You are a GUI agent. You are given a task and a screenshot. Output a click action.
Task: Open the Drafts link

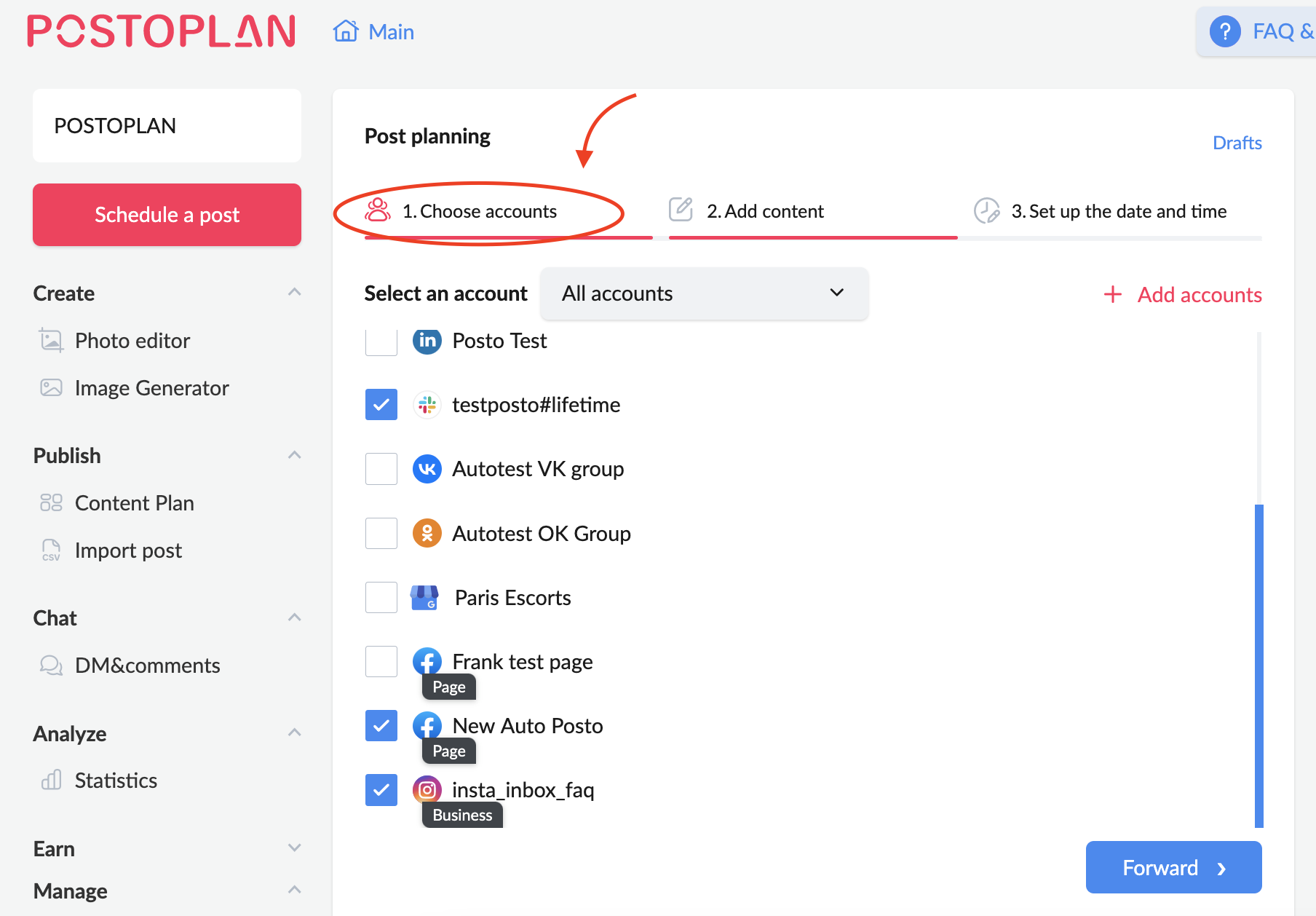(x=1237, y=143)
